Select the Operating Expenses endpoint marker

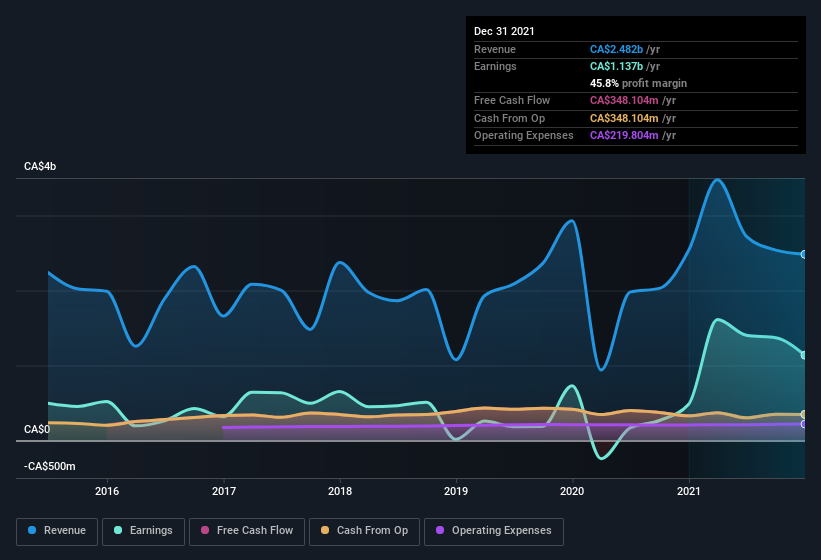804,424
